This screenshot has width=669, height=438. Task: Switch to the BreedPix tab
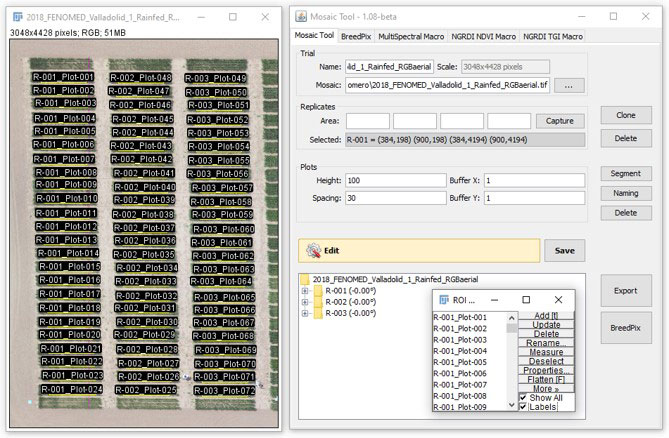tap(356, 37)
